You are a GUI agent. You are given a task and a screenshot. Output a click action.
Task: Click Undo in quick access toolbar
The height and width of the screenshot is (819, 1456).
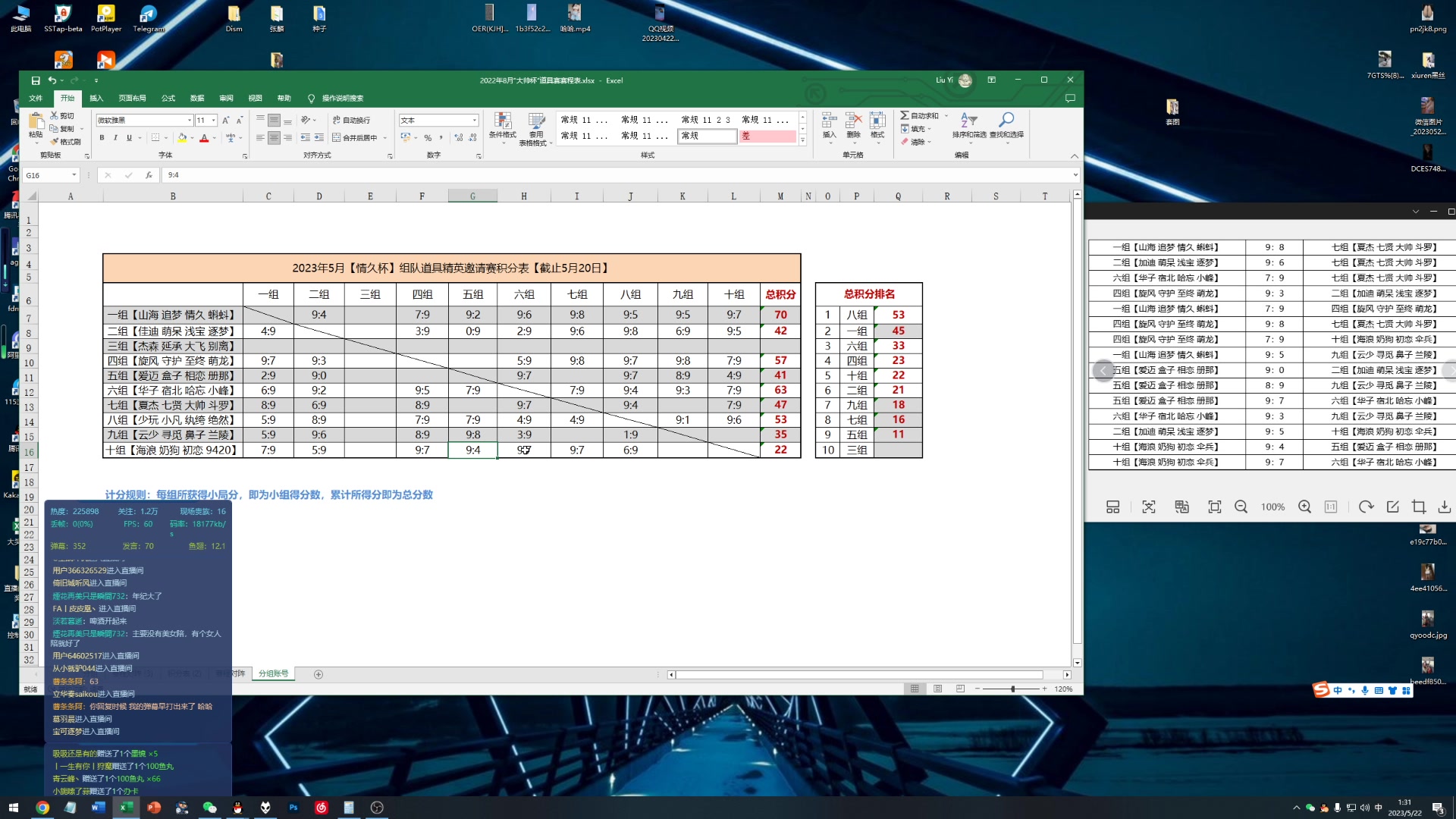coord(52,80)
